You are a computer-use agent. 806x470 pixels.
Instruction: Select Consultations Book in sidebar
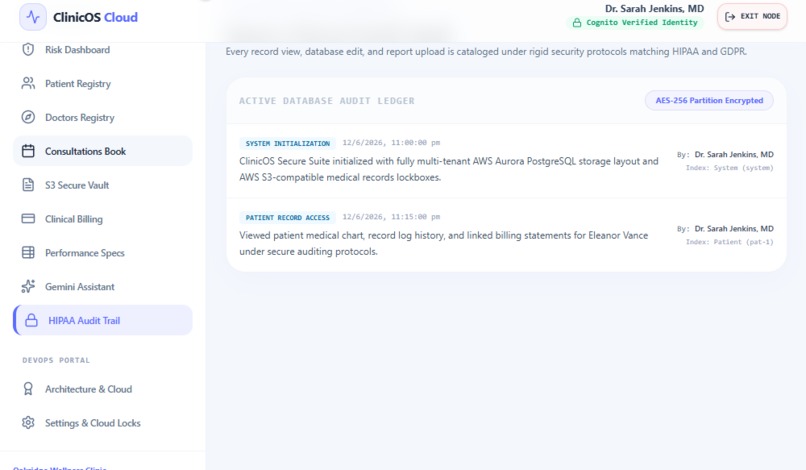[x=103, y=151]
